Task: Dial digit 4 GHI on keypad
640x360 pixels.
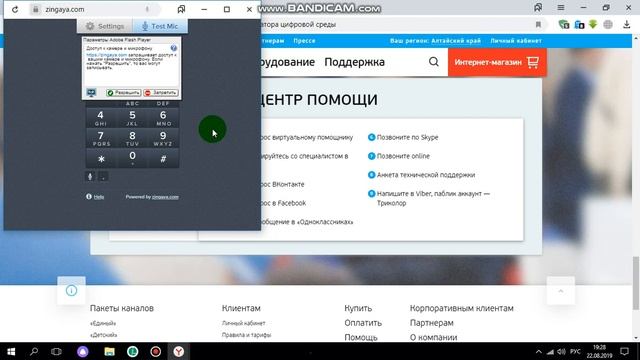Action: [100, 118]
